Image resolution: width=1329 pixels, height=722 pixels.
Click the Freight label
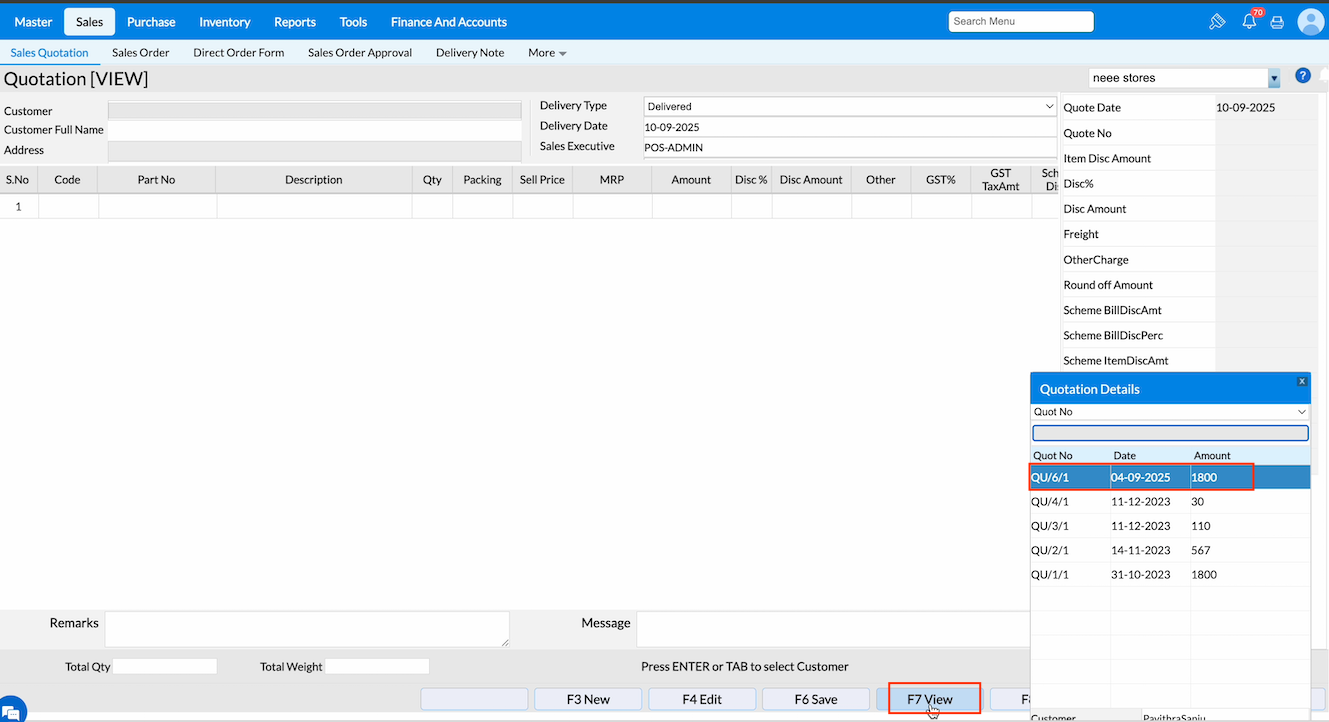(1081, 234)
